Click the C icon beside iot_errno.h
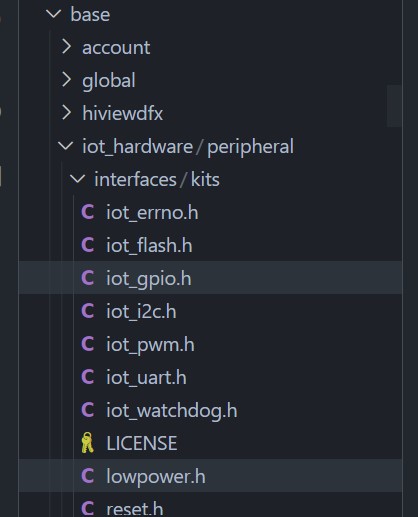418x517 pixels. click(88, 212)
